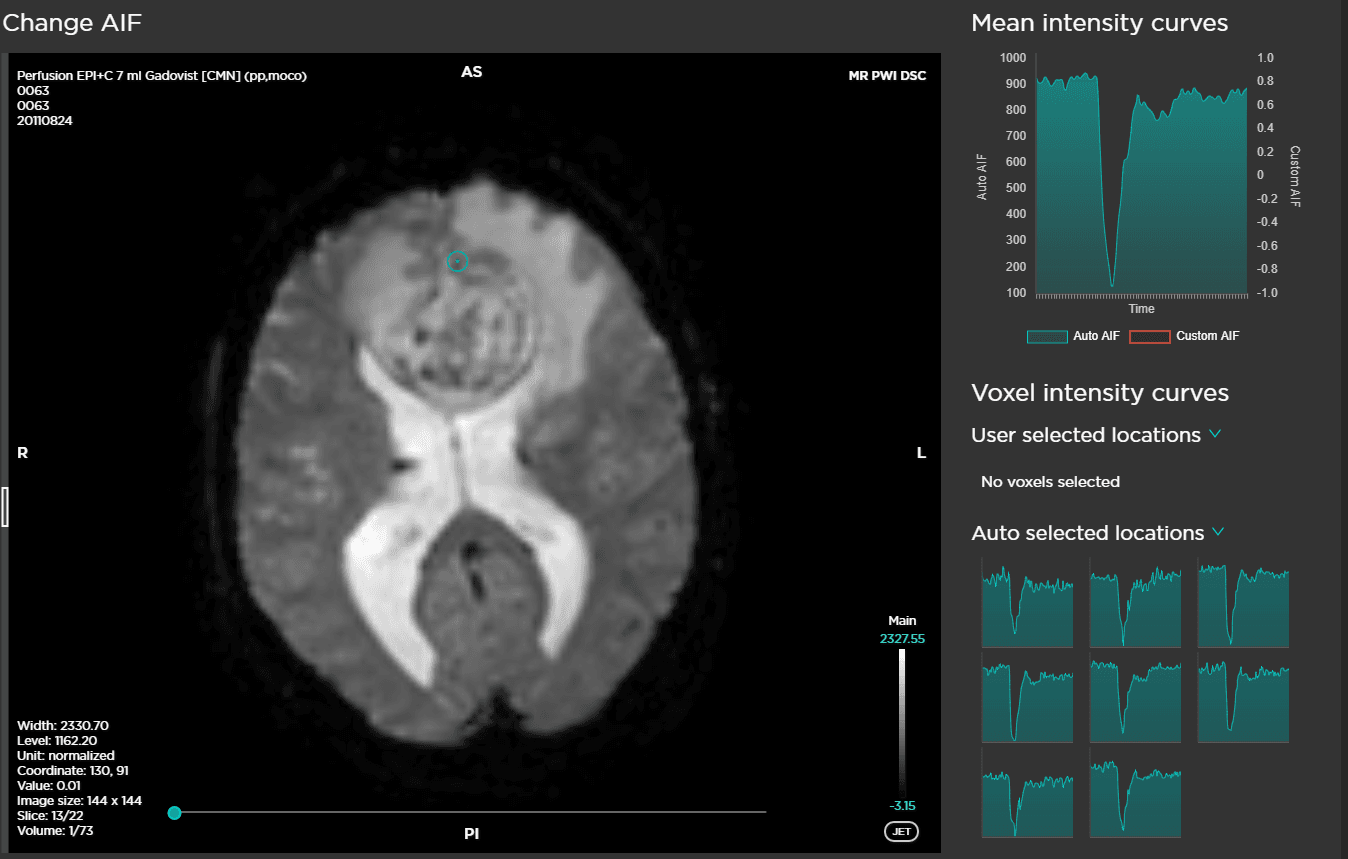Click the 'Image size: 144 x 144' text

coord(79,800)
